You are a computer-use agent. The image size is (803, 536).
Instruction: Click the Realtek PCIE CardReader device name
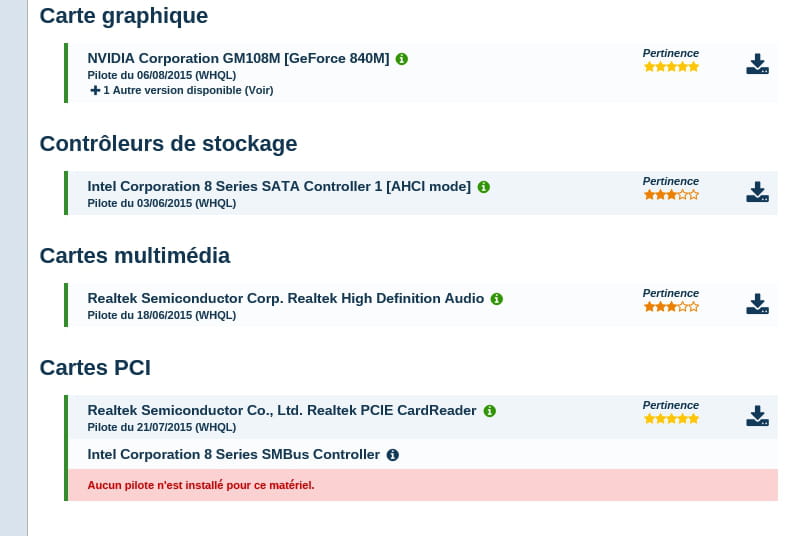pos(281,411)
